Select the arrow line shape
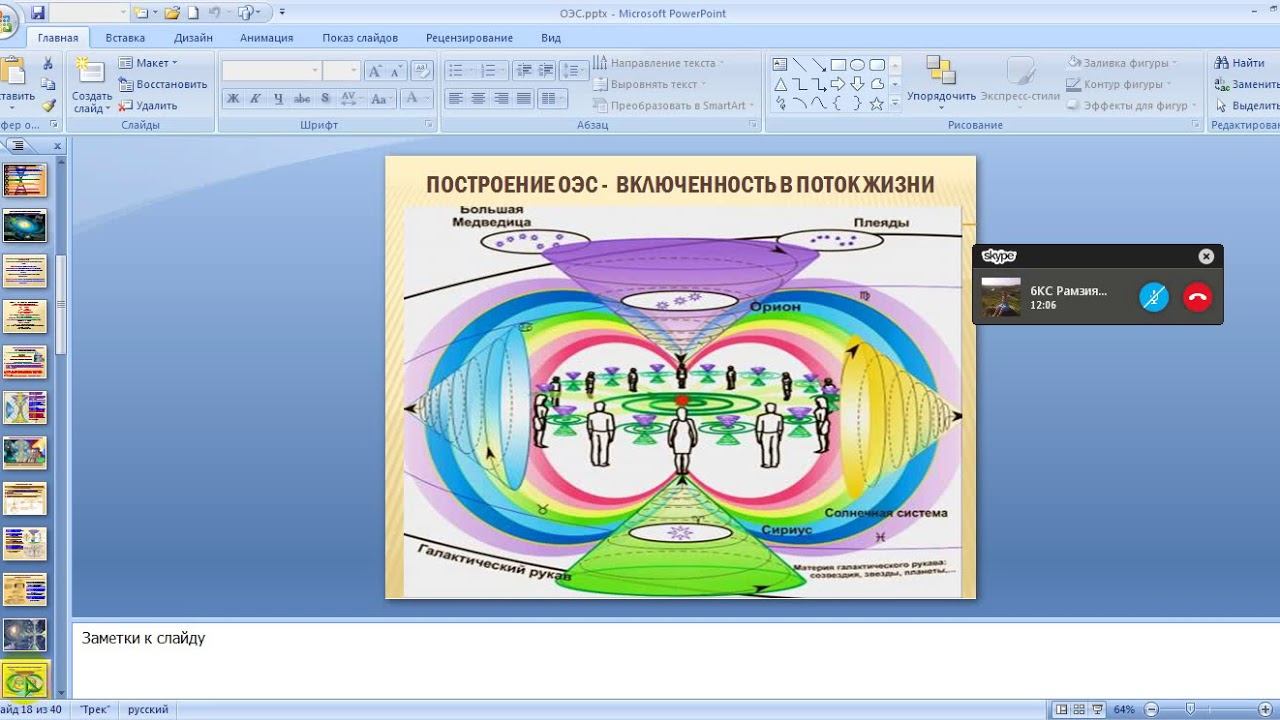Screen dimensions: 1280x720 [x=818, y=64]
